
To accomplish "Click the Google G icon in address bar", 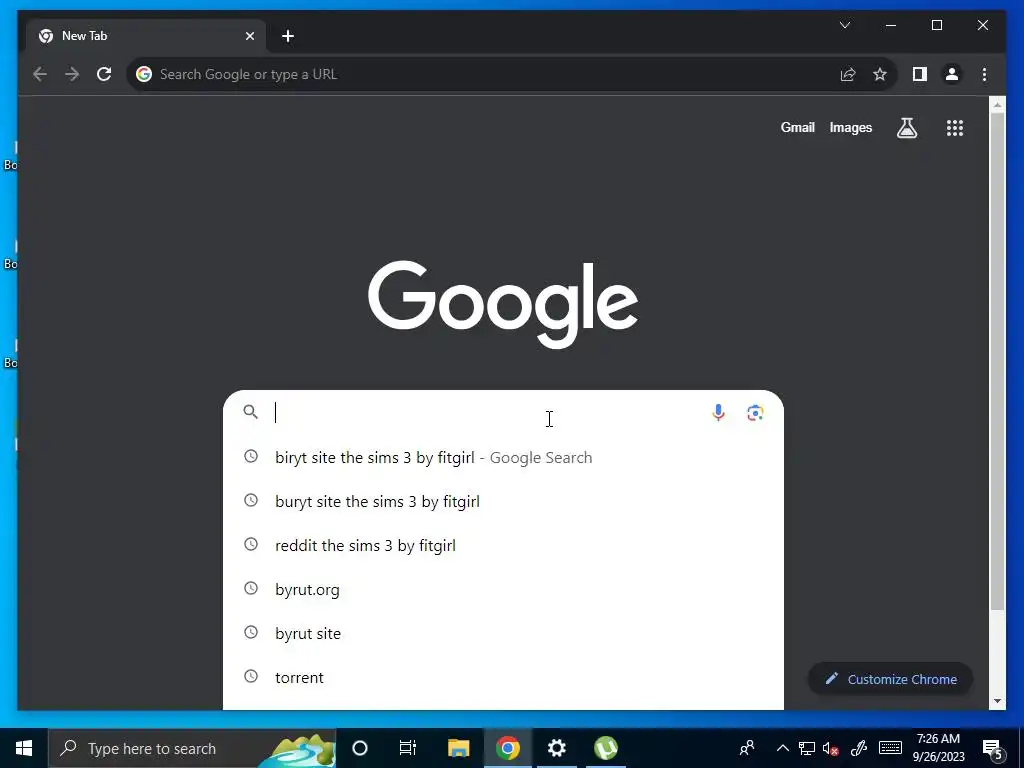I will coord(144,74).
